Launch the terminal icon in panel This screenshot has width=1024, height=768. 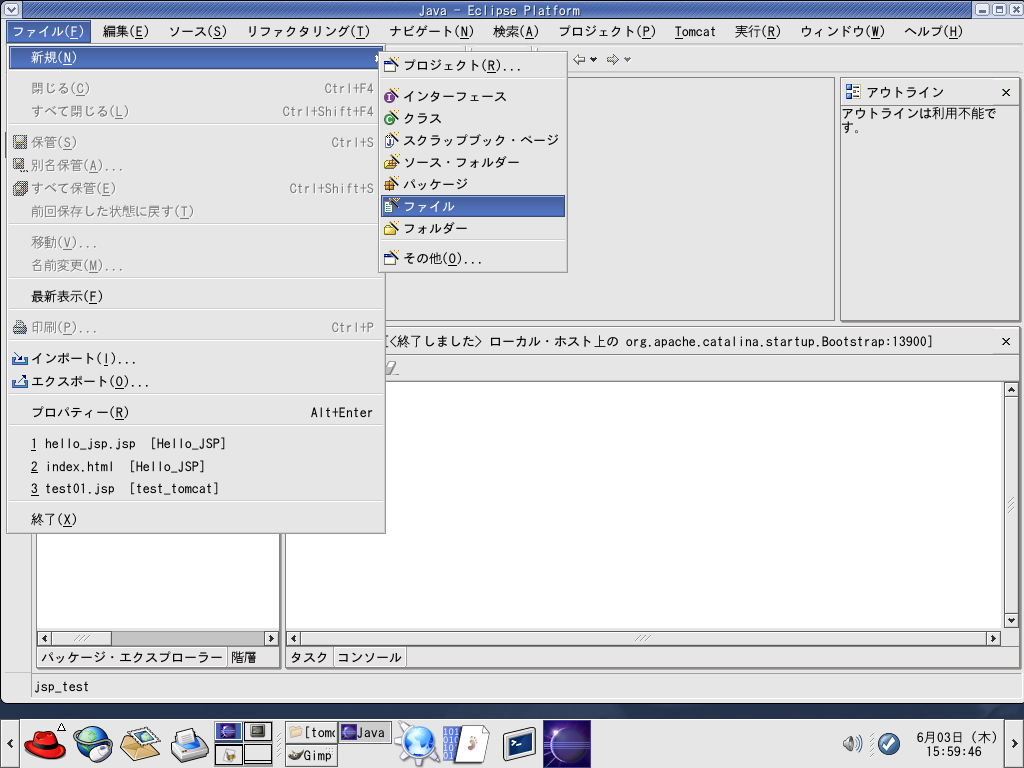click(x=519, y=744)
